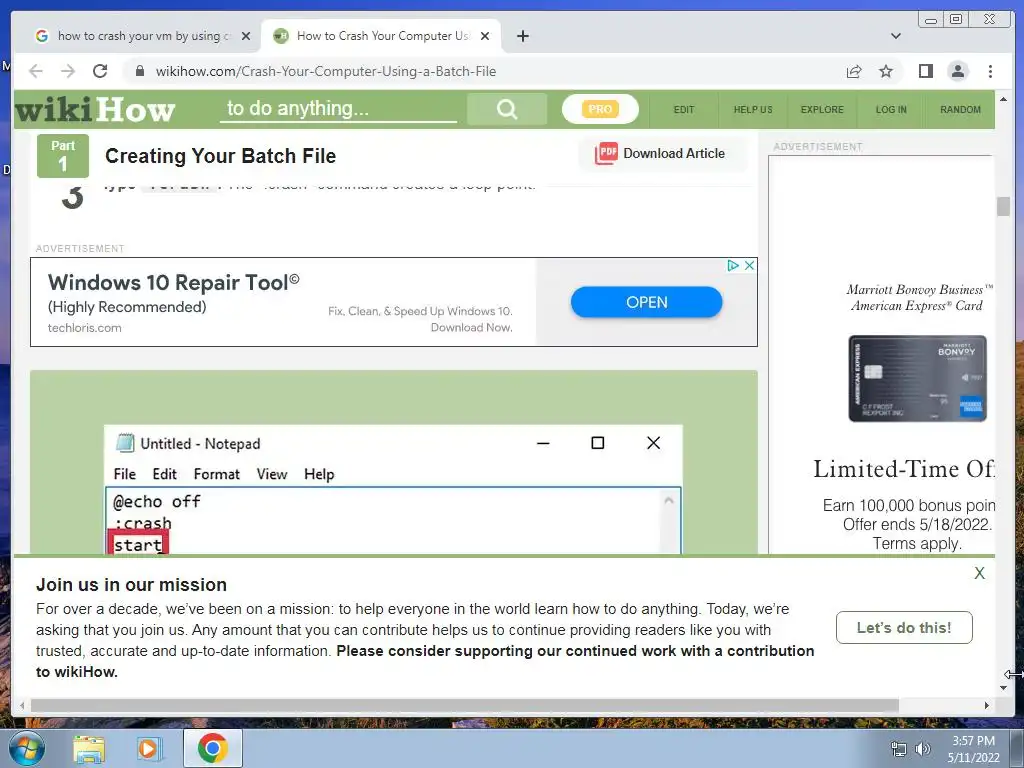This screenshot has width=1024, height=768.
Task: Click the PDF icon beside Download Article
Action: pyautogui.click(x=605, y=153)
